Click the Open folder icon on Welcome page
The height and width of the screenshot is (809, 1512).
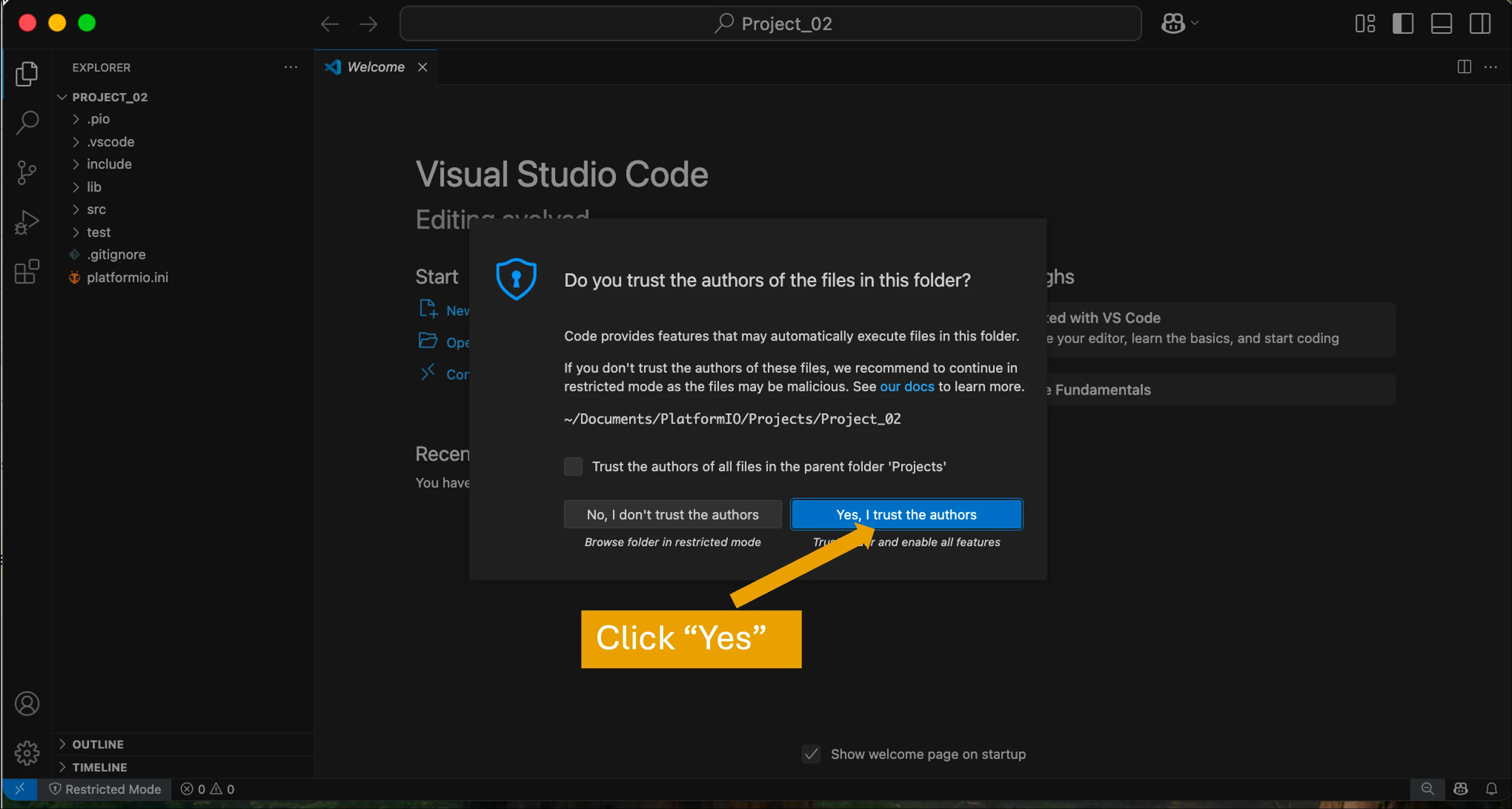click(428, 341)
